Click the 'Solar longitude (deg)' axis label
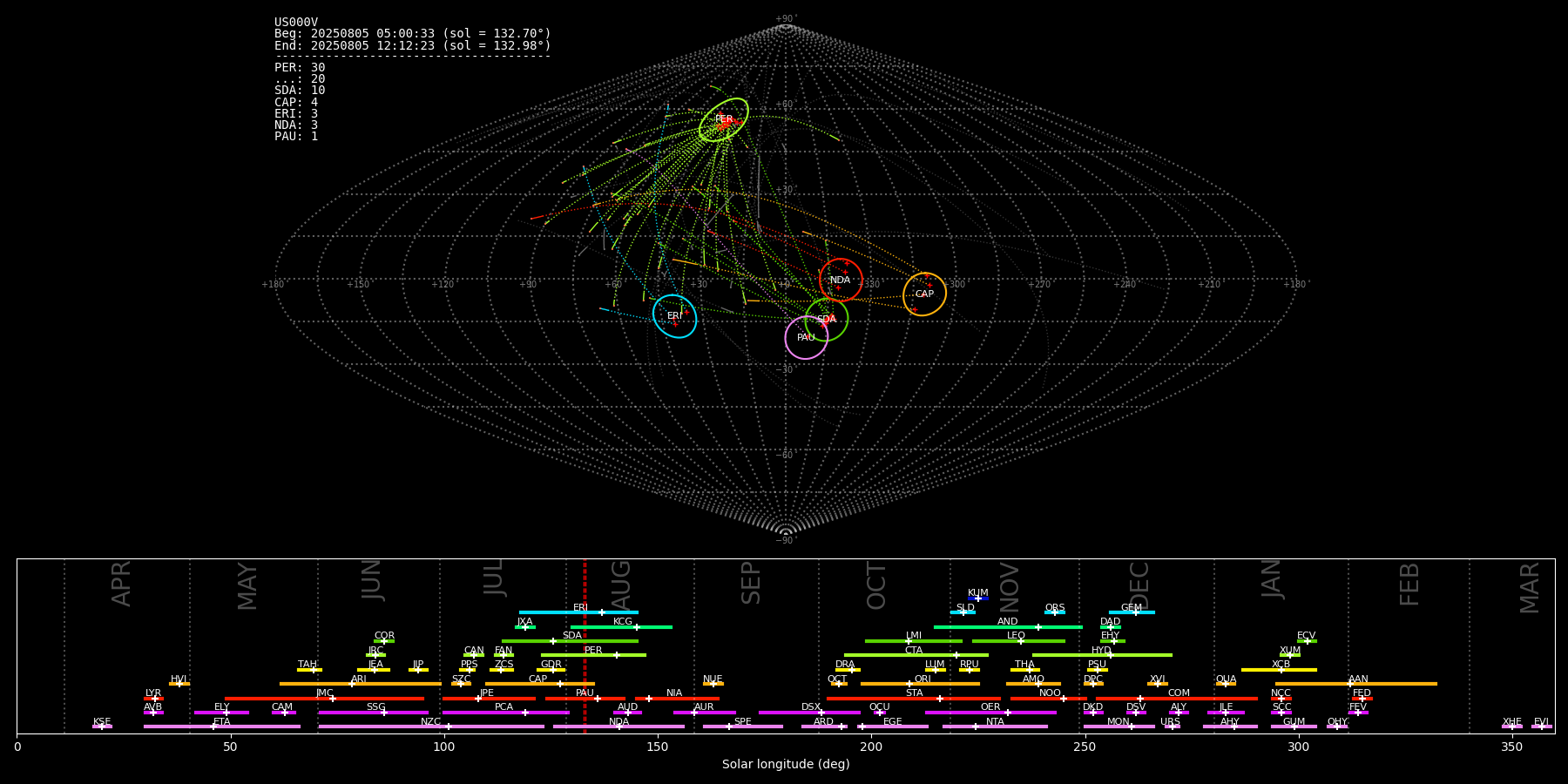1568x784 pixels. point(786,764)
